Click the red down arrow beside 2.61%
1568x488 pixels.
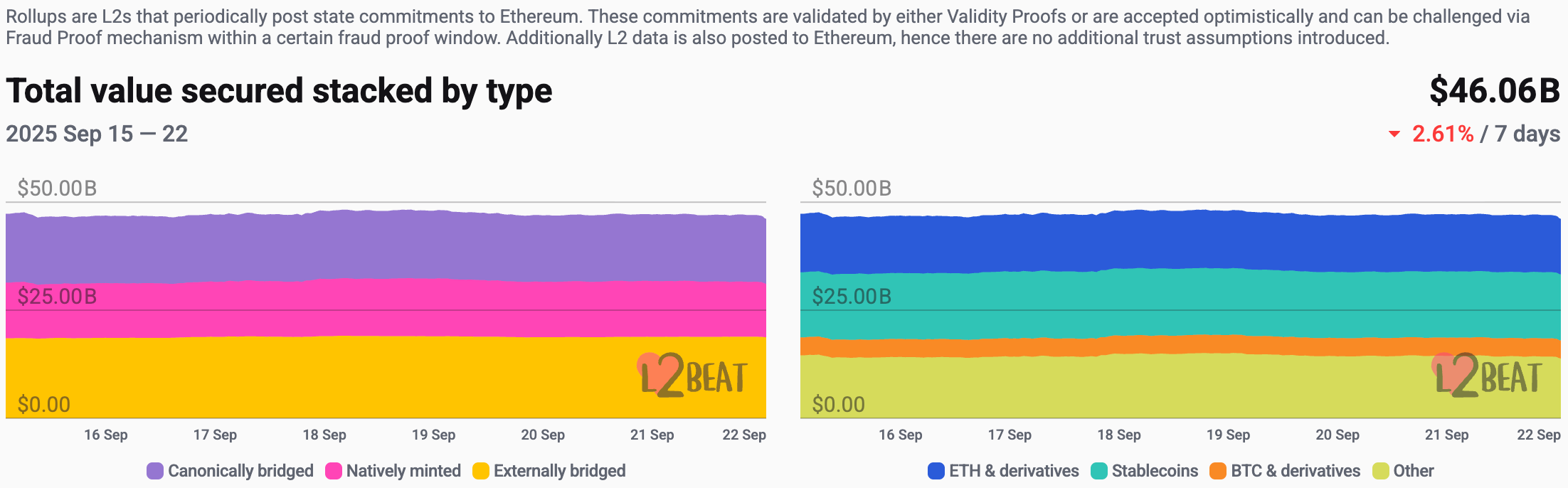coord(1394,134)
